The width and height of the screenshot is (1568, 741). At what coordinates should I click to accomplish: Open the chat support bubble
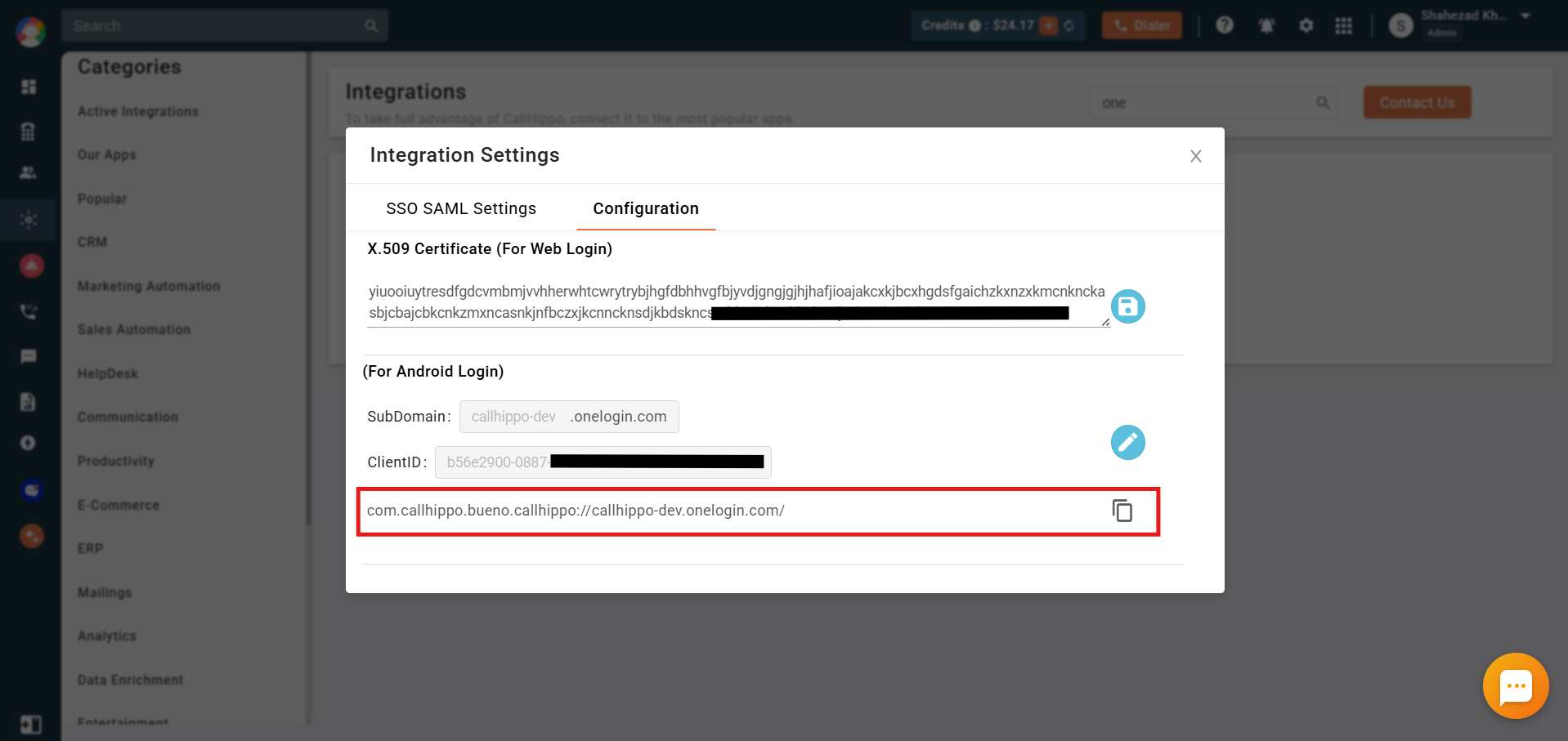1516,685
